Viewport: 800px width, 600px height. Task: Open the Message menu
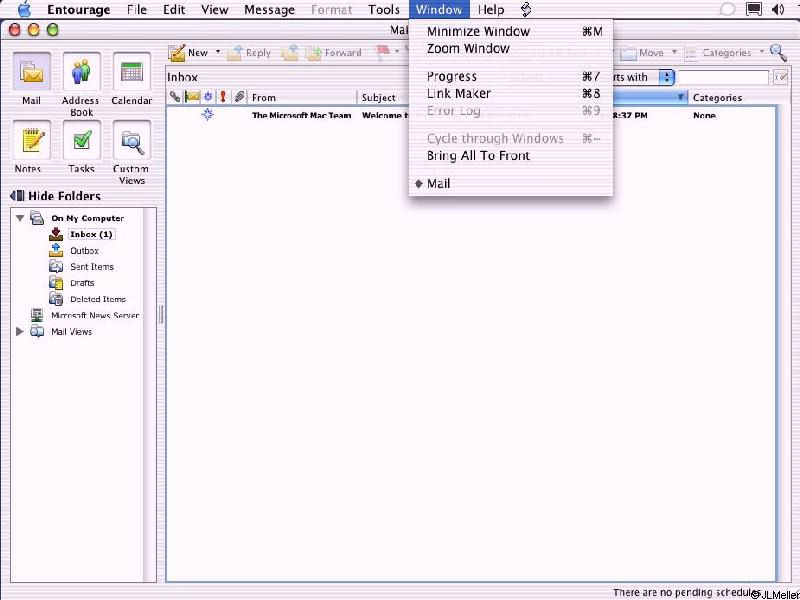269,9
